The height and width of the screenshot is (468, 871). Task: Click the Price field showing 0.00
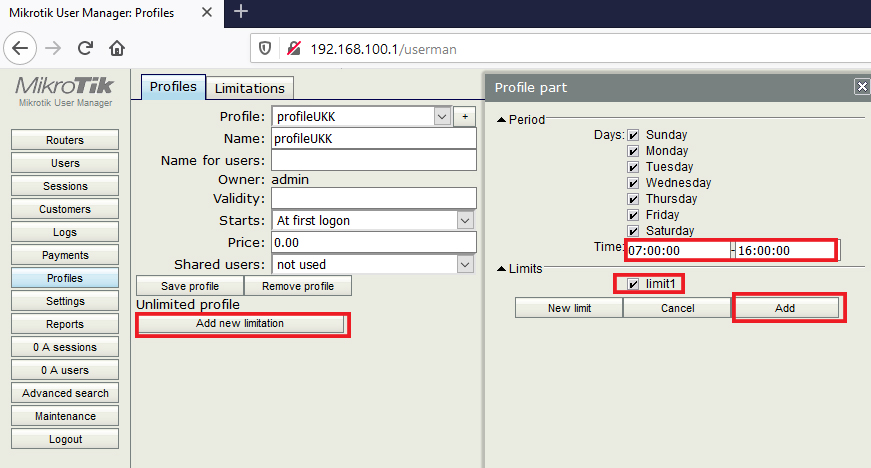374,243
